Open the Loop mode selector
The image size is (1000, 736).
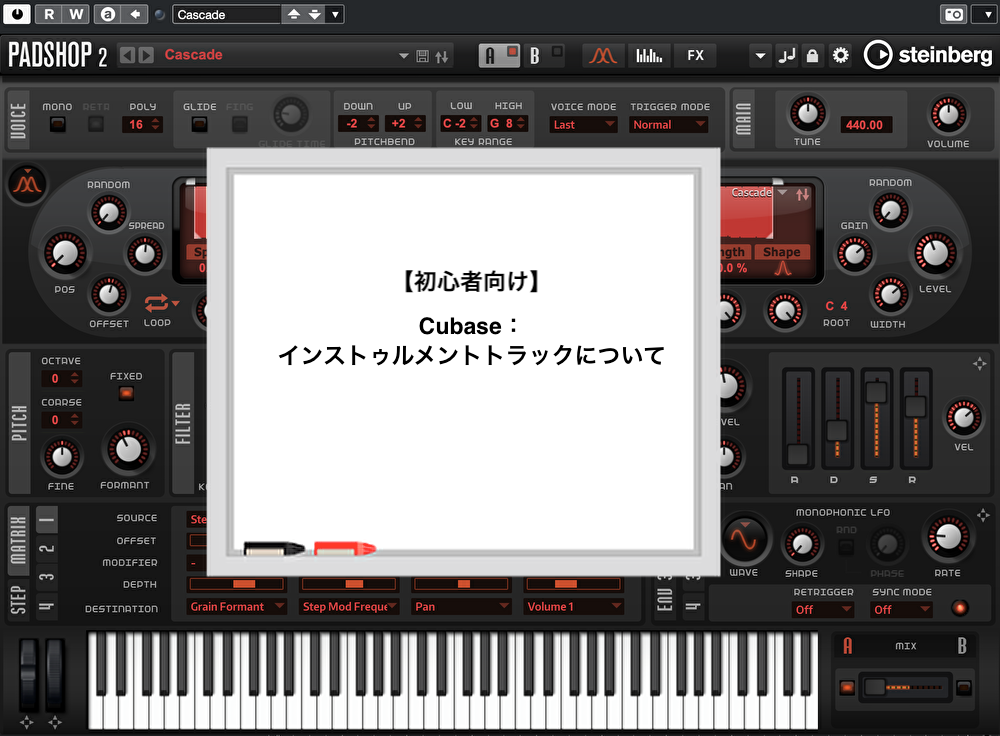click(x=161, y=304)
